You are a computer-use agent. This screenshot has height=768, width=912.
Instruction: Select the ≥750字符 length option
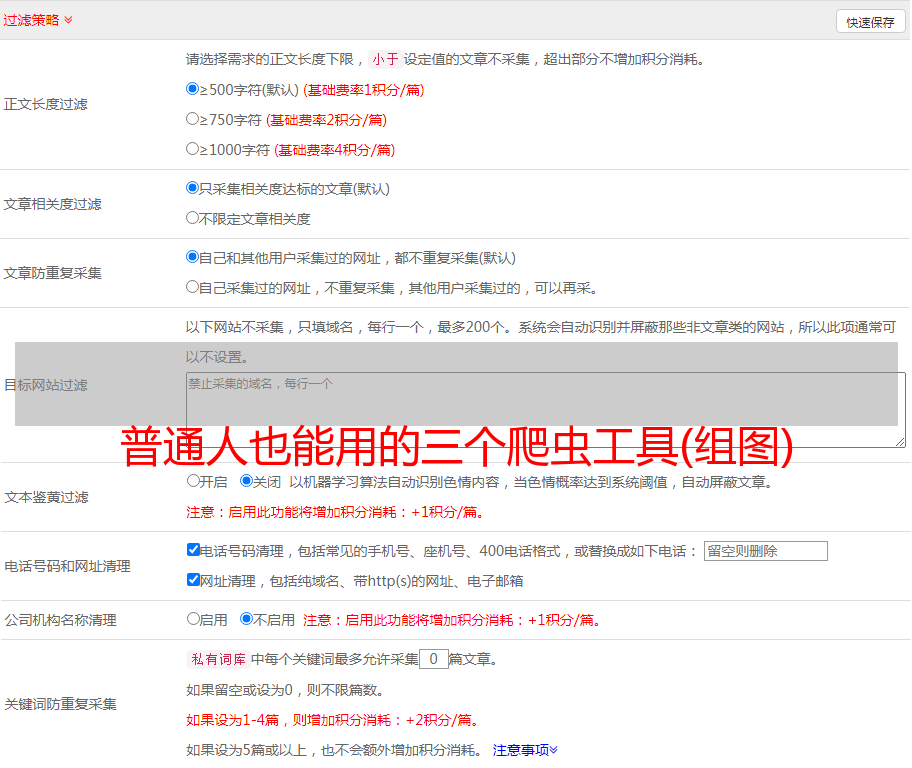click(x=193, y=119)
